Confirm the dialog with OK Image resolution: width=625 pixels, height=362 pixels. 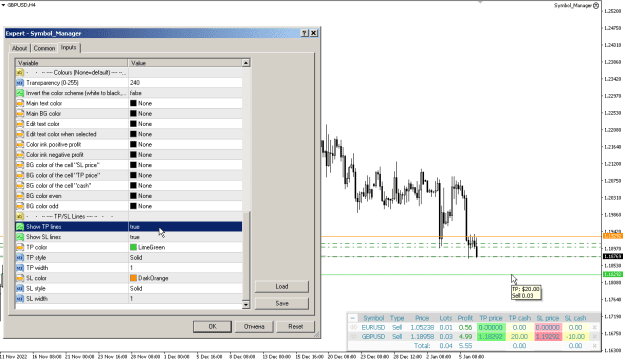[x=212, y=327]
